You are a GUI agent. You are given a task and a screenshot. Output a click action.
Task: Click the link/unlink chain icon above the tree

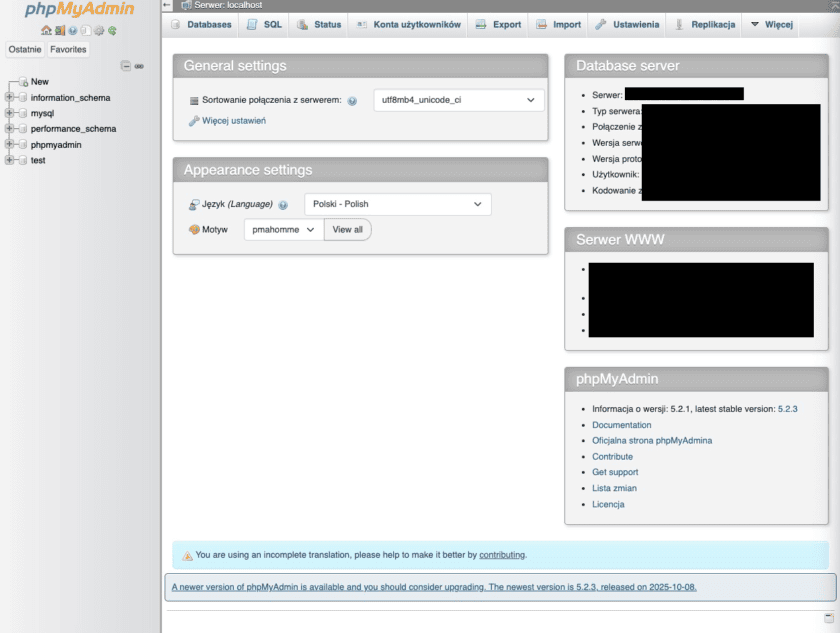point(139,65)
